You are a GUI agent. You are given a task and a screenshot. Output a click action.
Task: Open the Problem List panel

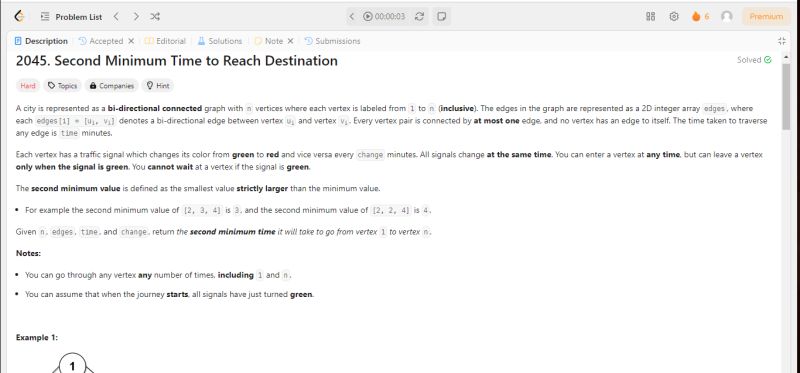point(71,17)
